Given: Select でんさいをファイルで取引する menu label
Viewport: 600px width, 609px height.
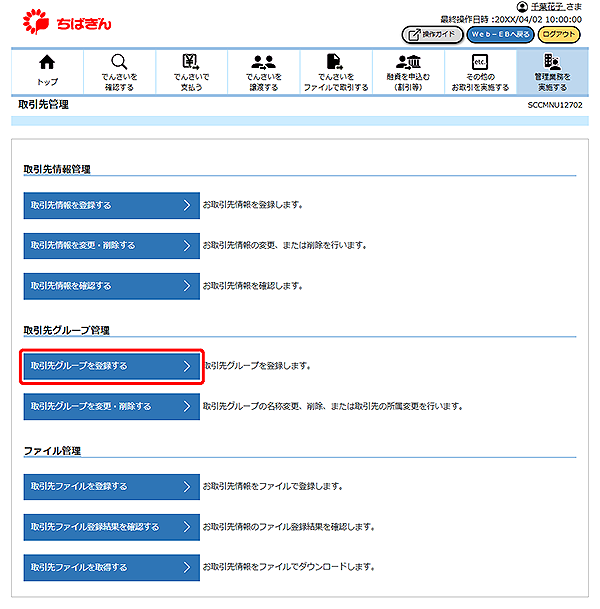Looking at the screenshot, I should click(336, 82).
